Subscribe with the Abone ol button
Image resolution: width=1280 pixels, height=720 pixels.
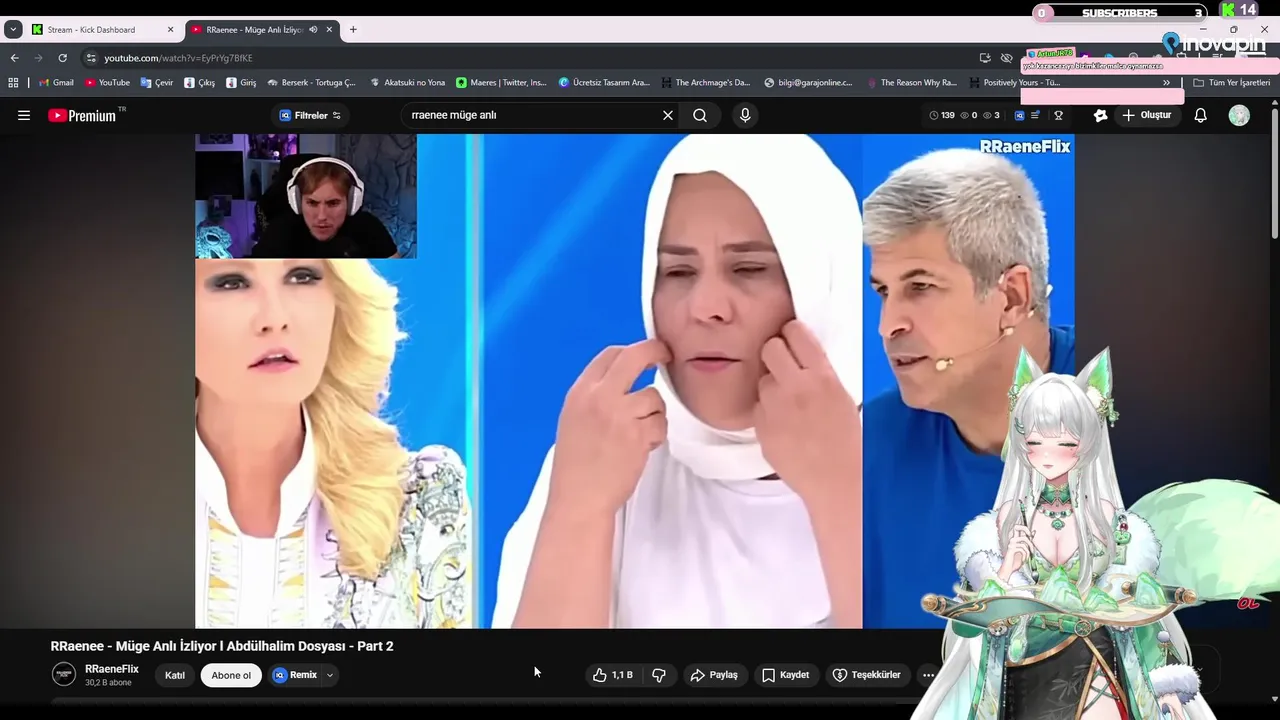point(231,675)
